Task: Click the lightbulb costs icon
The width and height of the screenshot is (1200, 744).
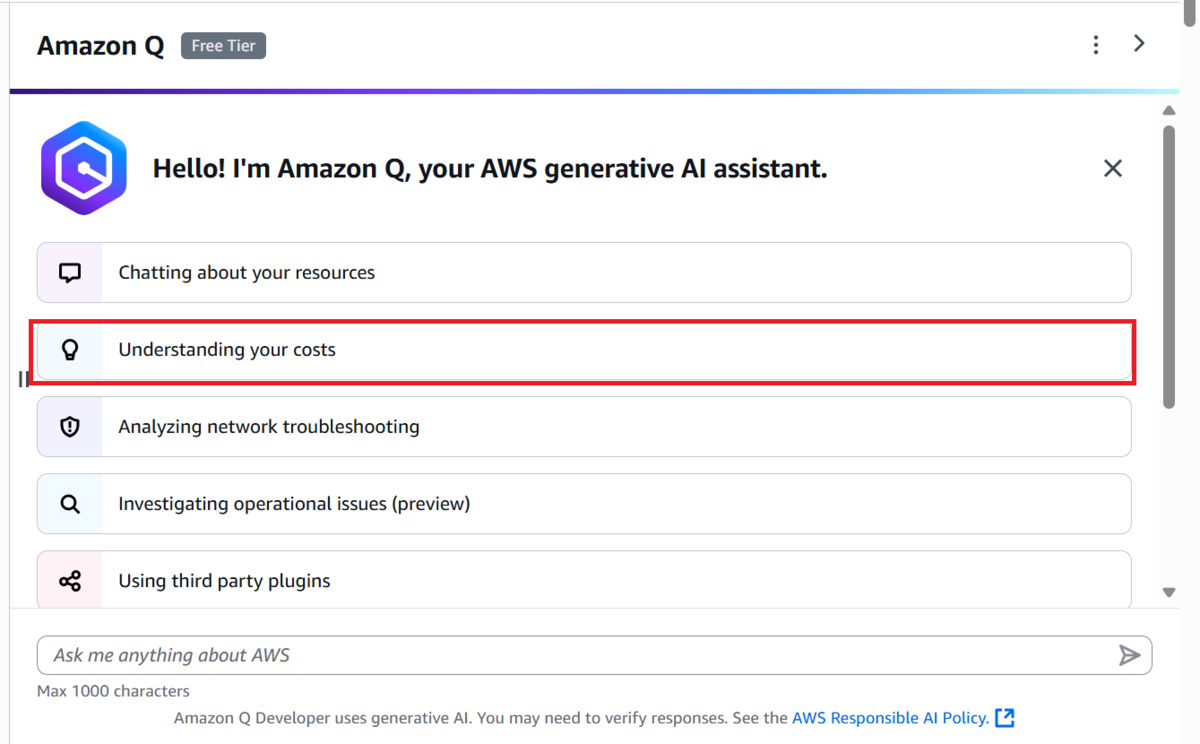Action: 70,350
